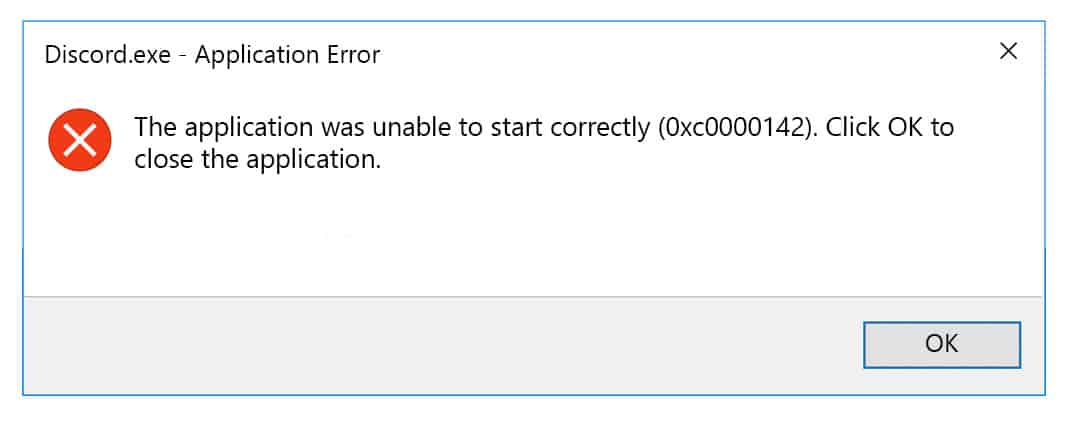Click the blank white area under the error icon
This screenshot has width=1073, height=421.
pos(80,233)
